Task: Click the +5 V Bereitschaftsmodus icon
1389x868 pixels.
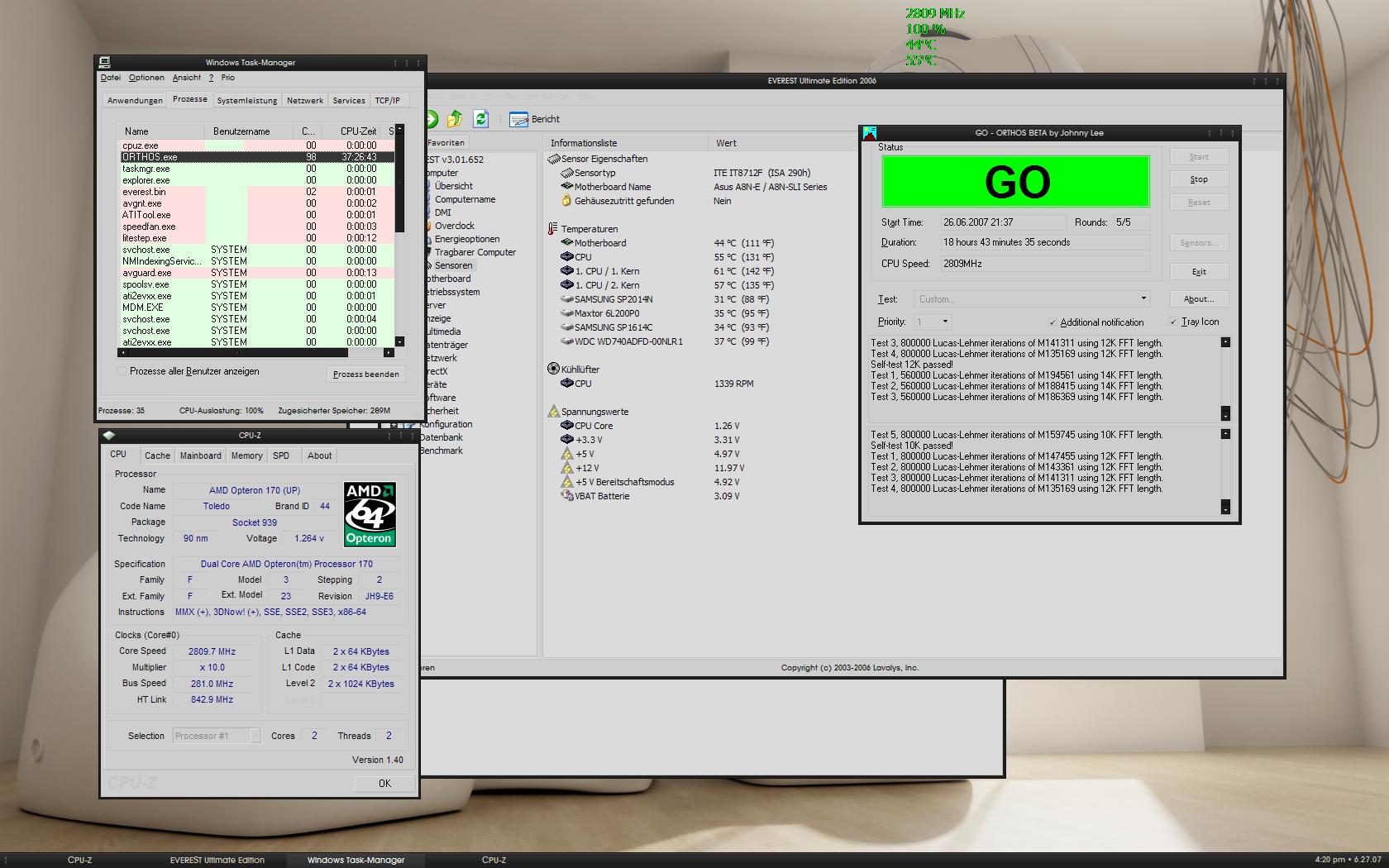Action: tap(566, 481)
